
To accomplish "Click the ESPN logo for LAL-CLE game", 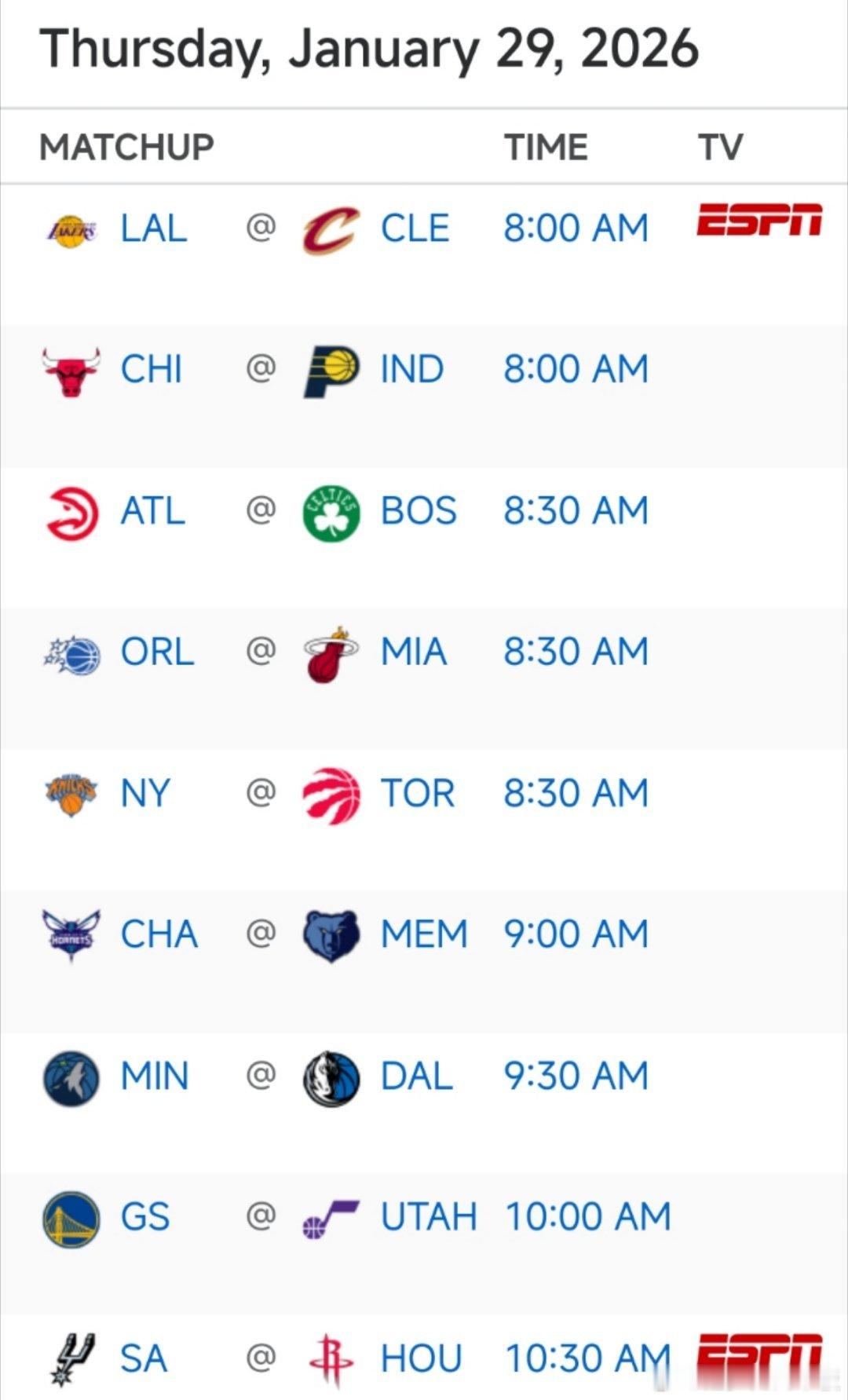I will click(x=759, y=219).
